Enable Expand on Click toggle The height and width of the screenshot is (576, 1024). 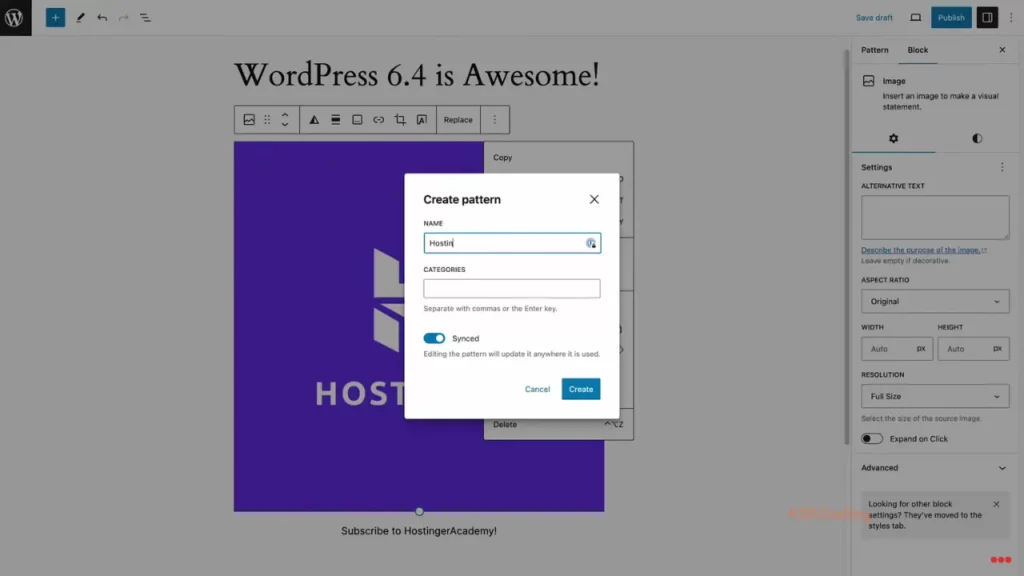(x=872, y=439)
